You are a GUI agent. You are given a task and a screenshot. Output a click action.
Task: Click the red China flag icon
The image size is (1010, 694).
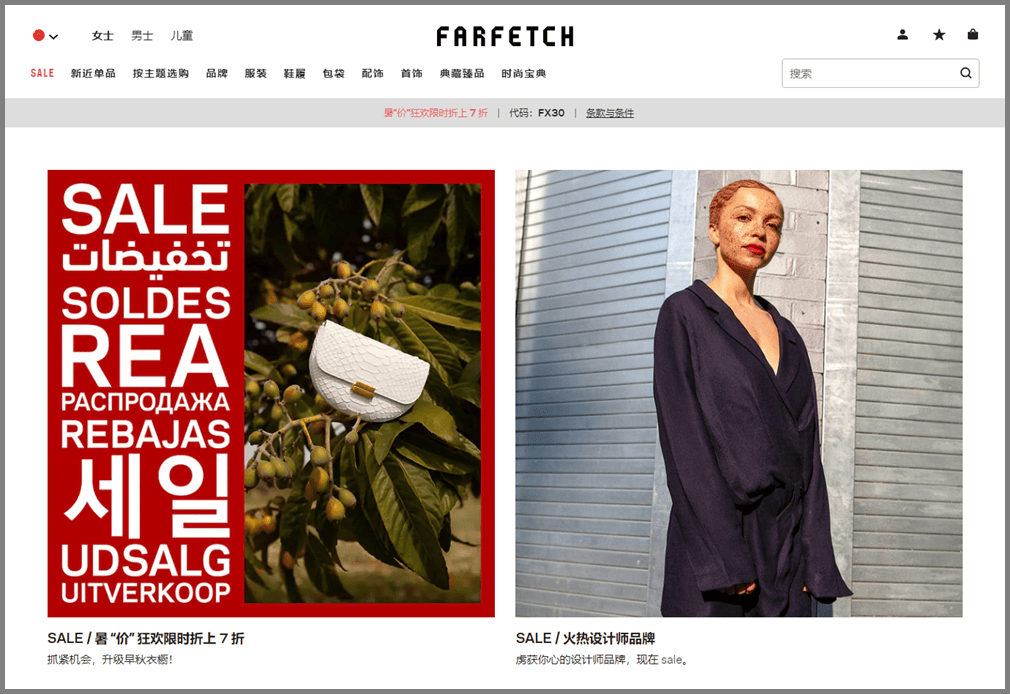pyautogui.click(x=39, y=35)
